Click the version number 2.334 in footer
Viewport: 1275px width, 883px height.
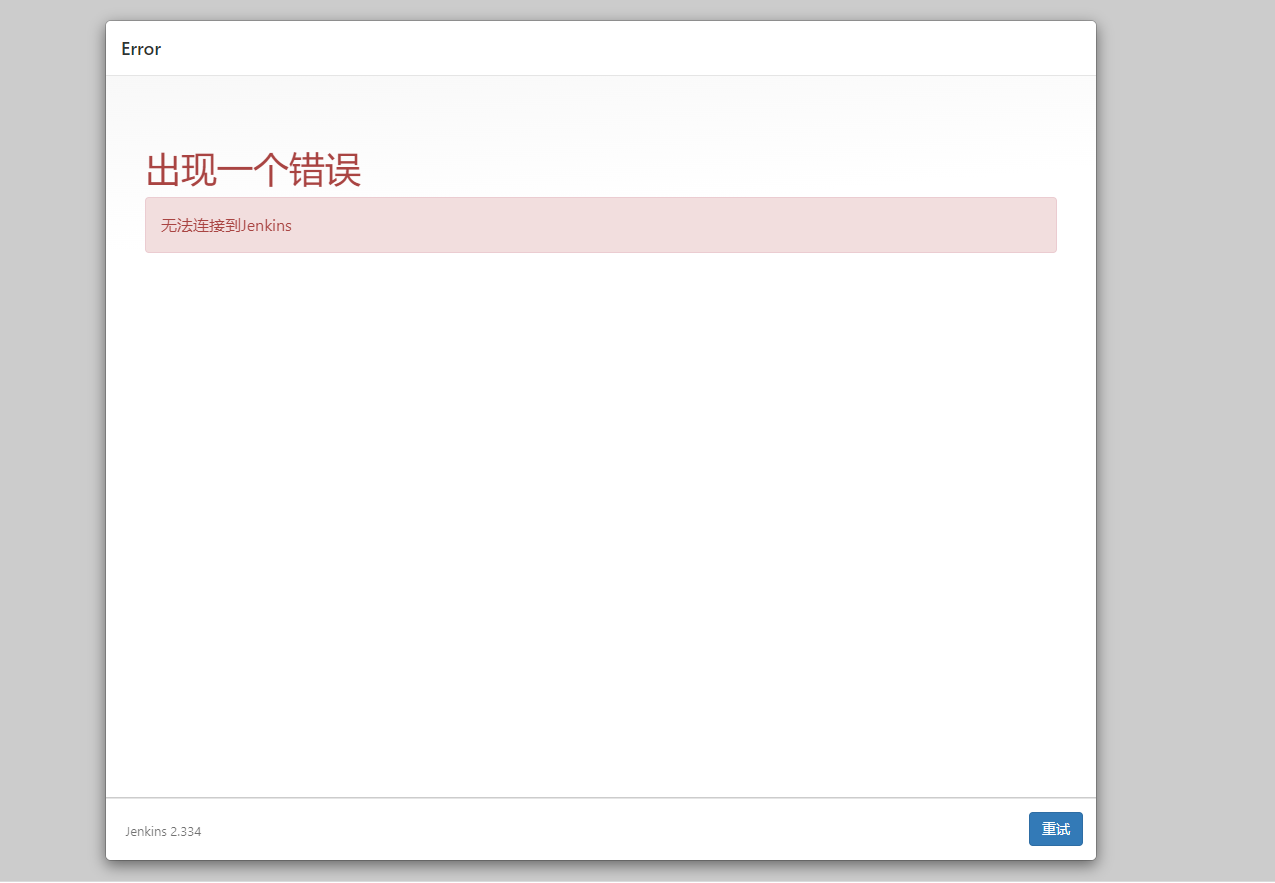186,832
